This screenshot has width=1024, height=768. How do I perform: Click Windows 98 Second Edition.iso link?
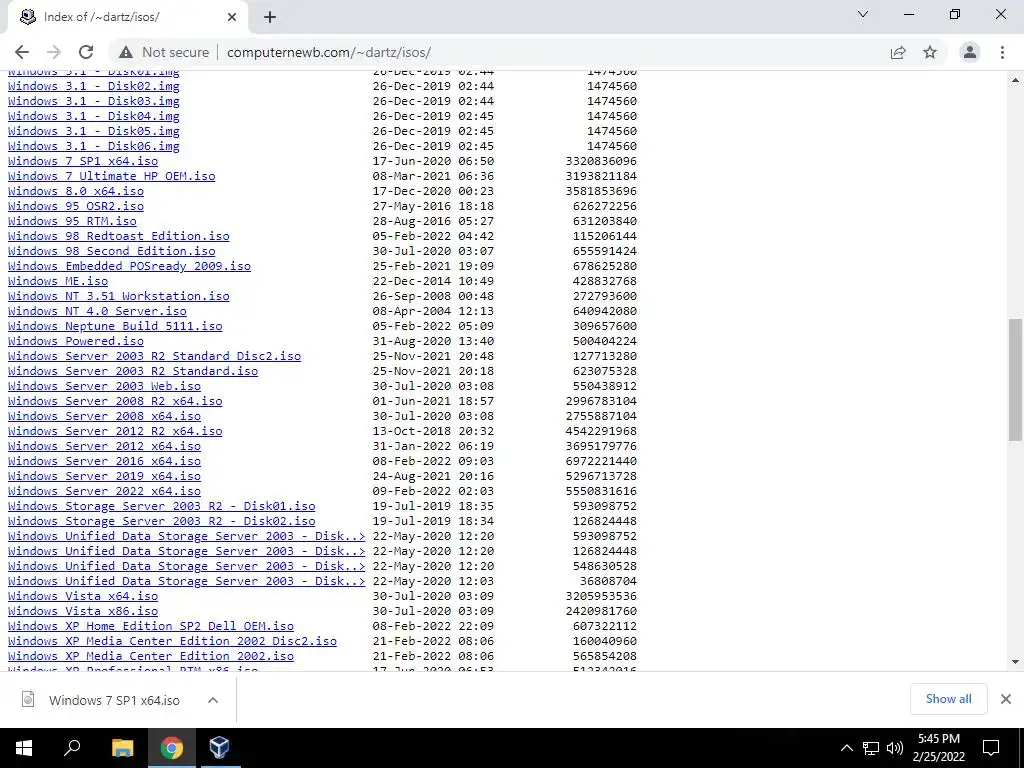pyautogui.click(x=112, y=251)
